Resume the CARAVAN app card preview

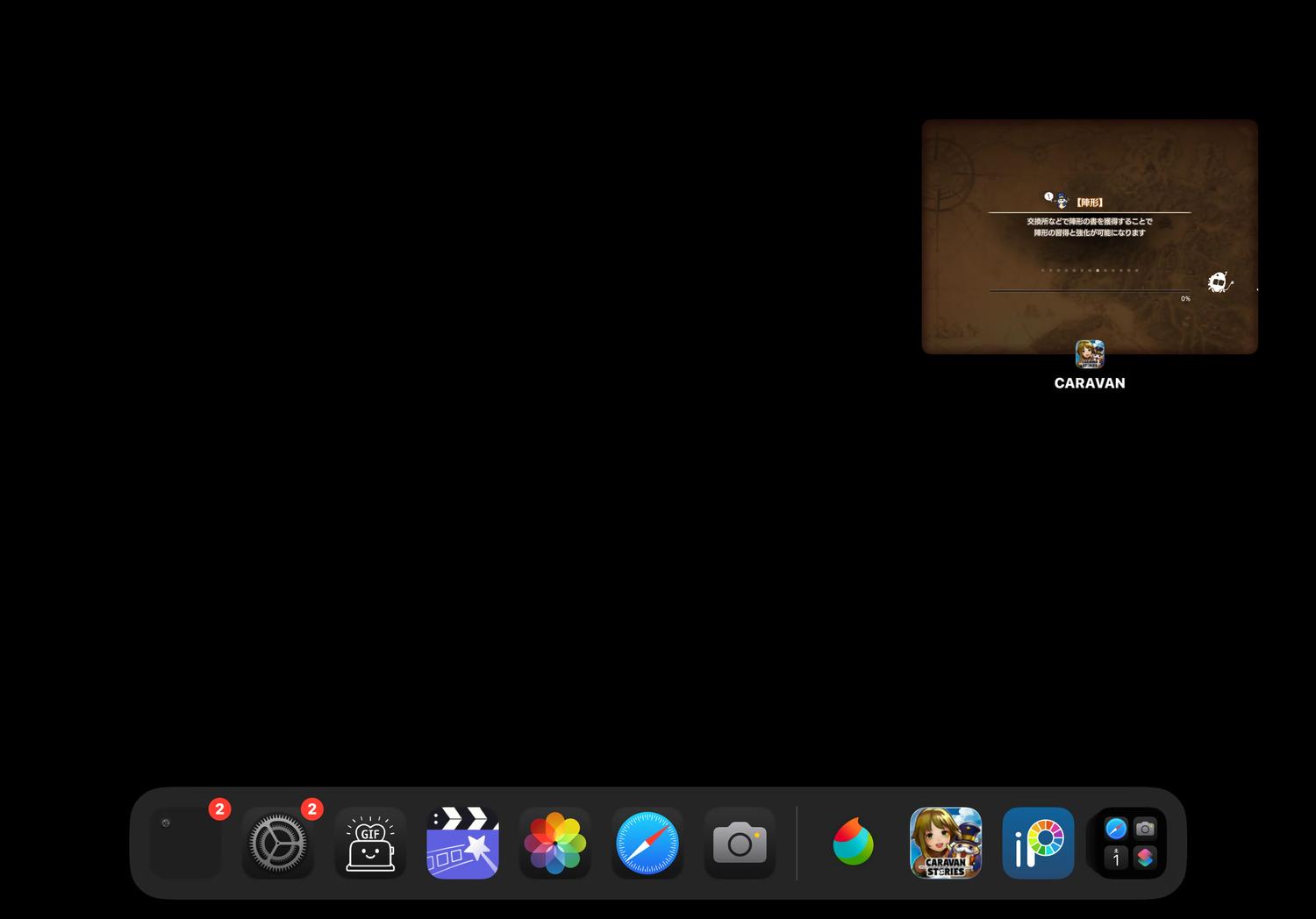[x=1089, y=237]
